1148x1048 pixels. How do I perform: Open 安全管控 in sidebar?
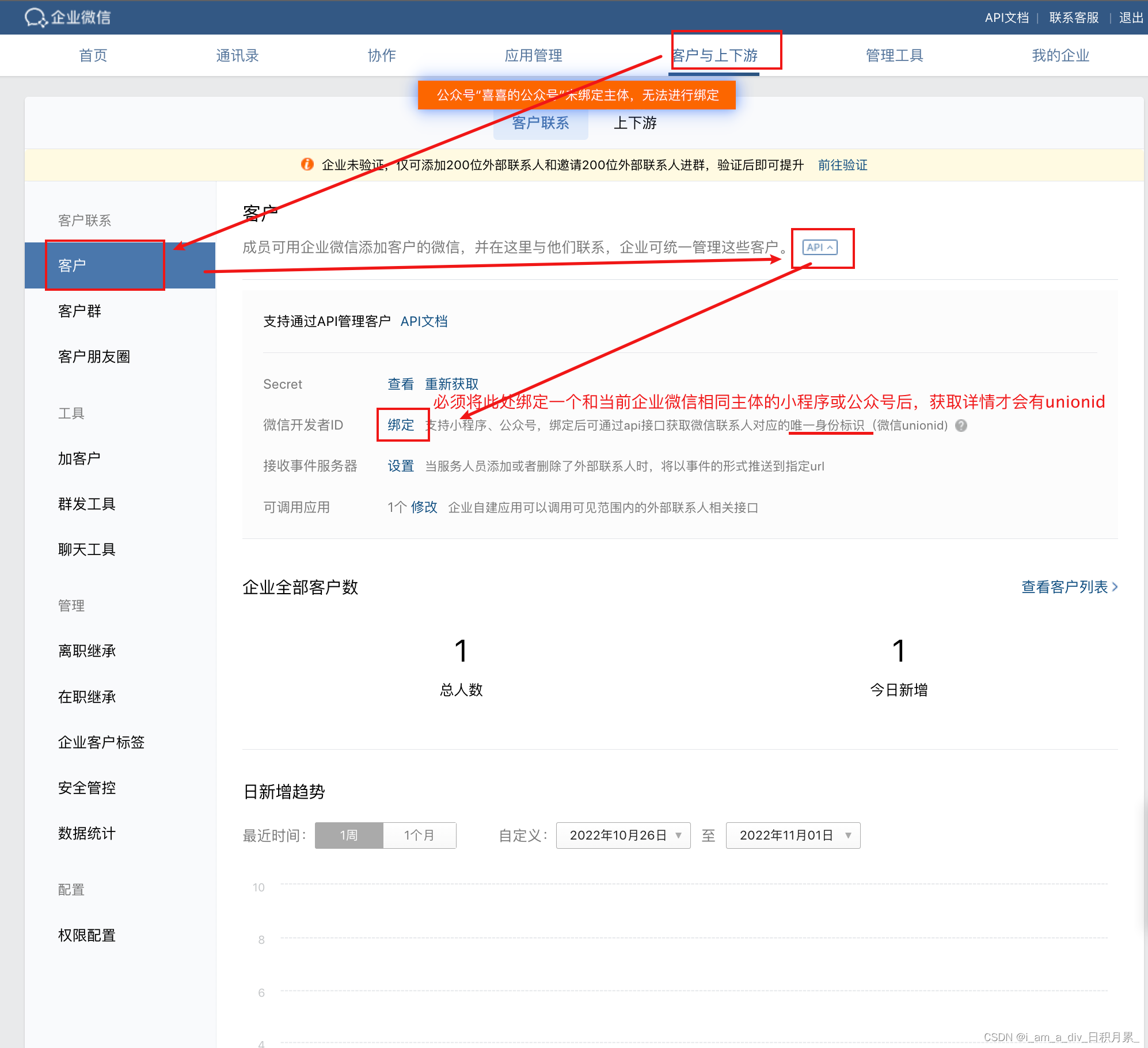tap(87, 788)
